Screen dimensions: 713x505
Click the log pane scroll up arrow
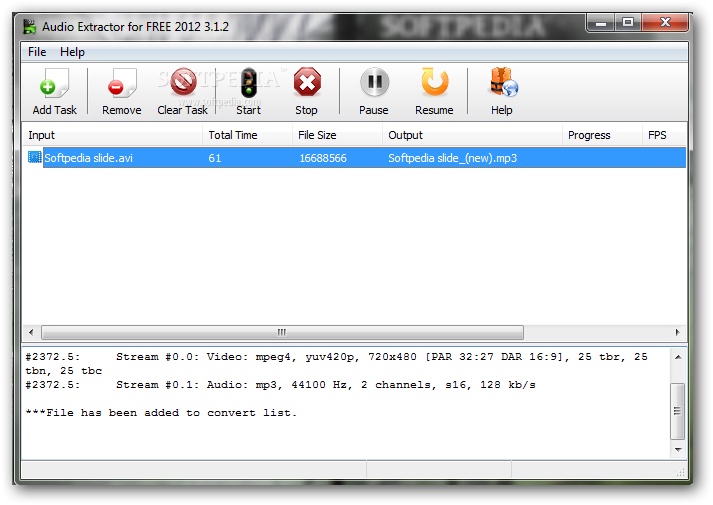(x=678, y=357)
